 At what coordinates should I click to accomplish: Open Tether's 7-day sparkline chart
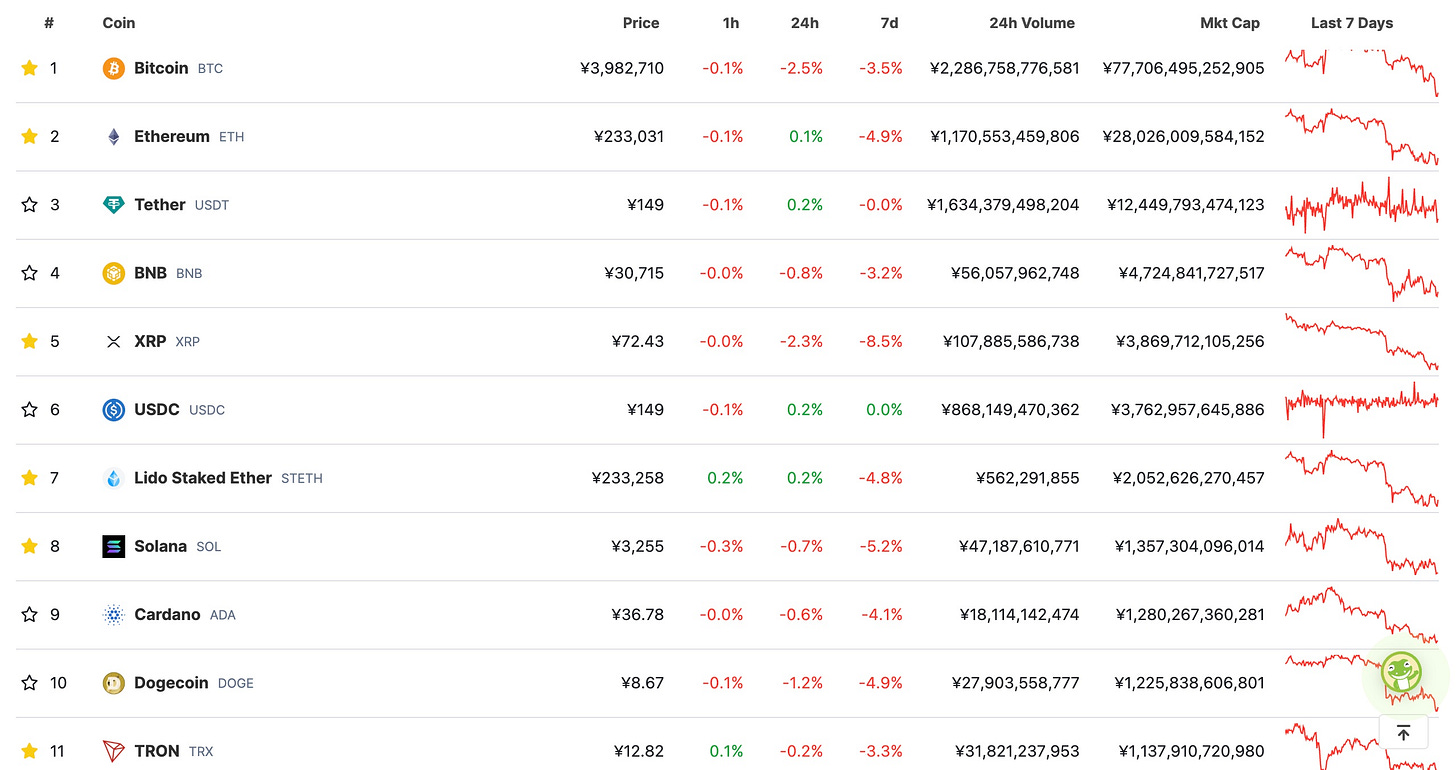(1362, 205)
